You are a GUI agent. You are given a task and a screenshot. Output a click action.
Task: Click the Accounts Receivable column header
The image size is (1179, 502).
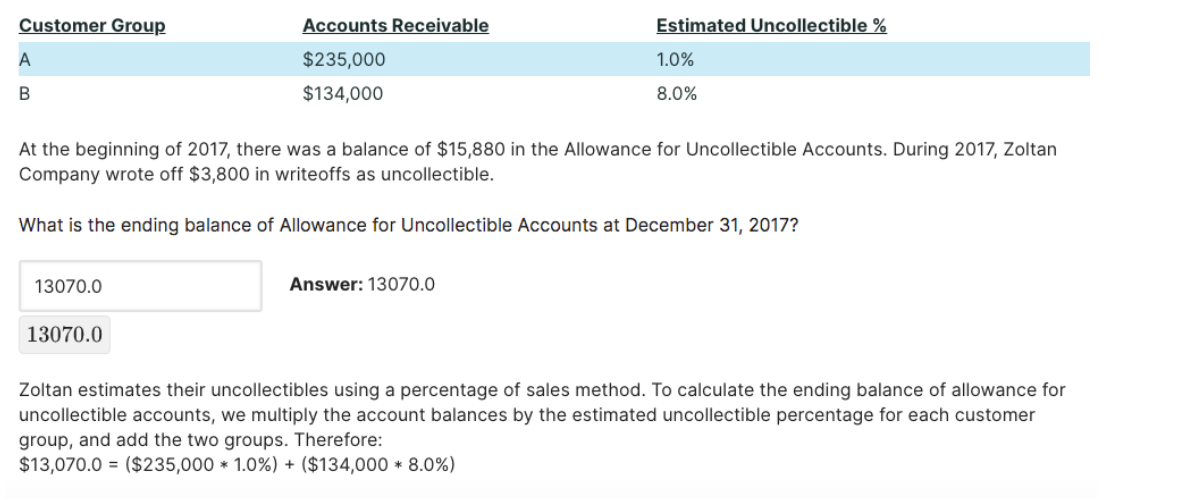click(x=395, y=26)
